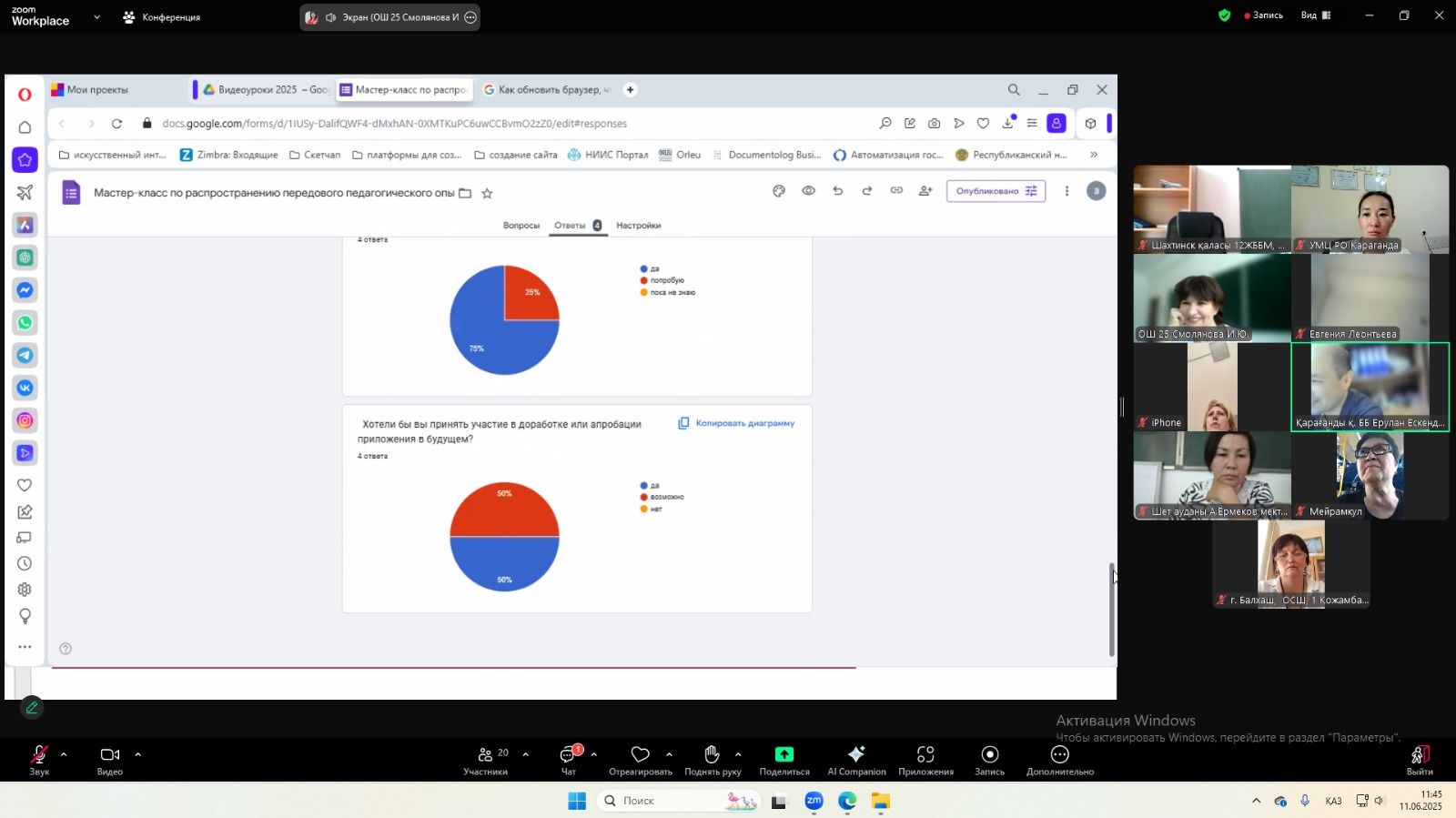Screen dimensions: 1456x818
Task: Toggle the Zoom video camera
Action: coord(110,759)
